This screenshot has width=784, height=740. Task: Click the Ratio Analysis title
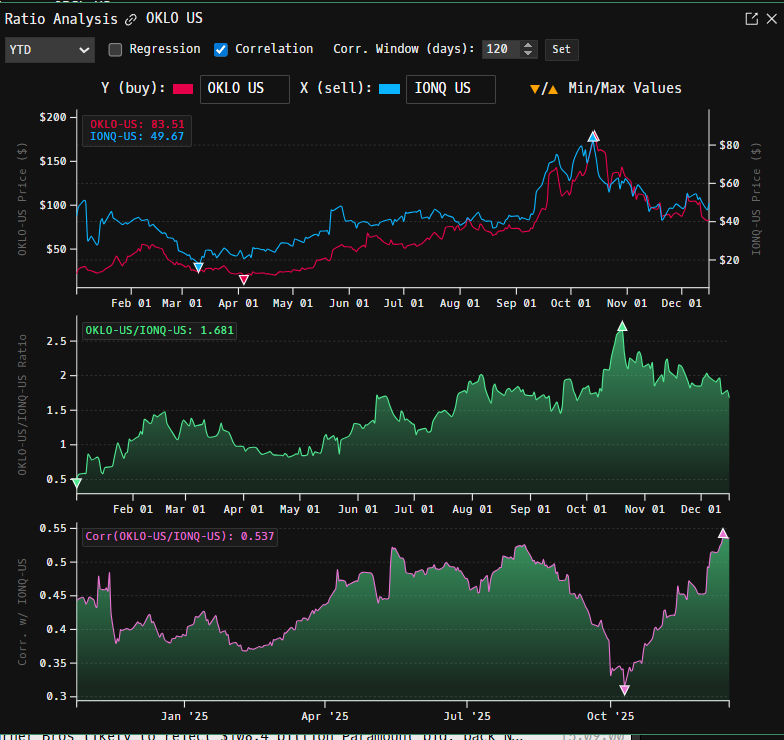[61, 19]
